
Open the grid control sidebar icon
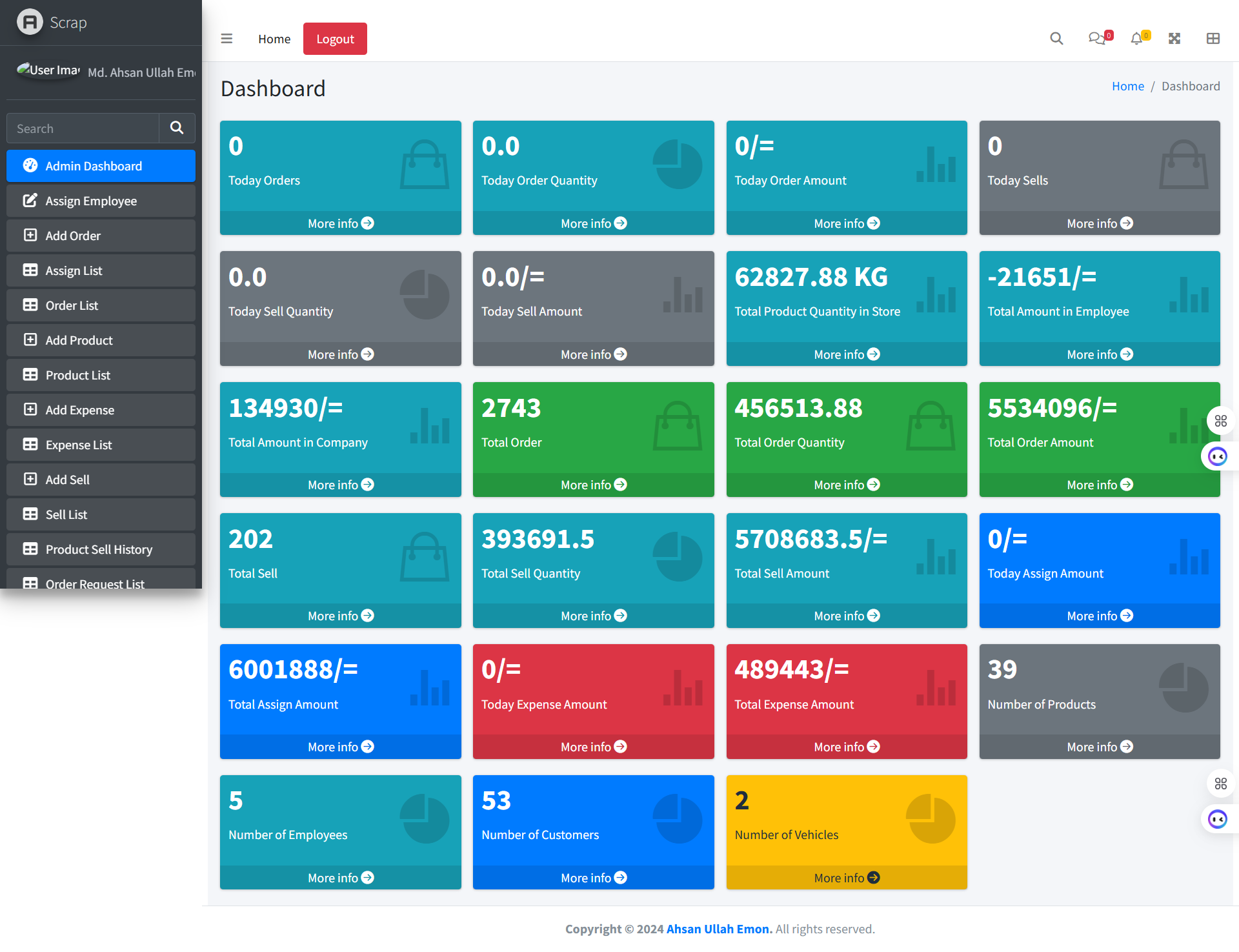pyautogui.click(x=1213, y=39)
